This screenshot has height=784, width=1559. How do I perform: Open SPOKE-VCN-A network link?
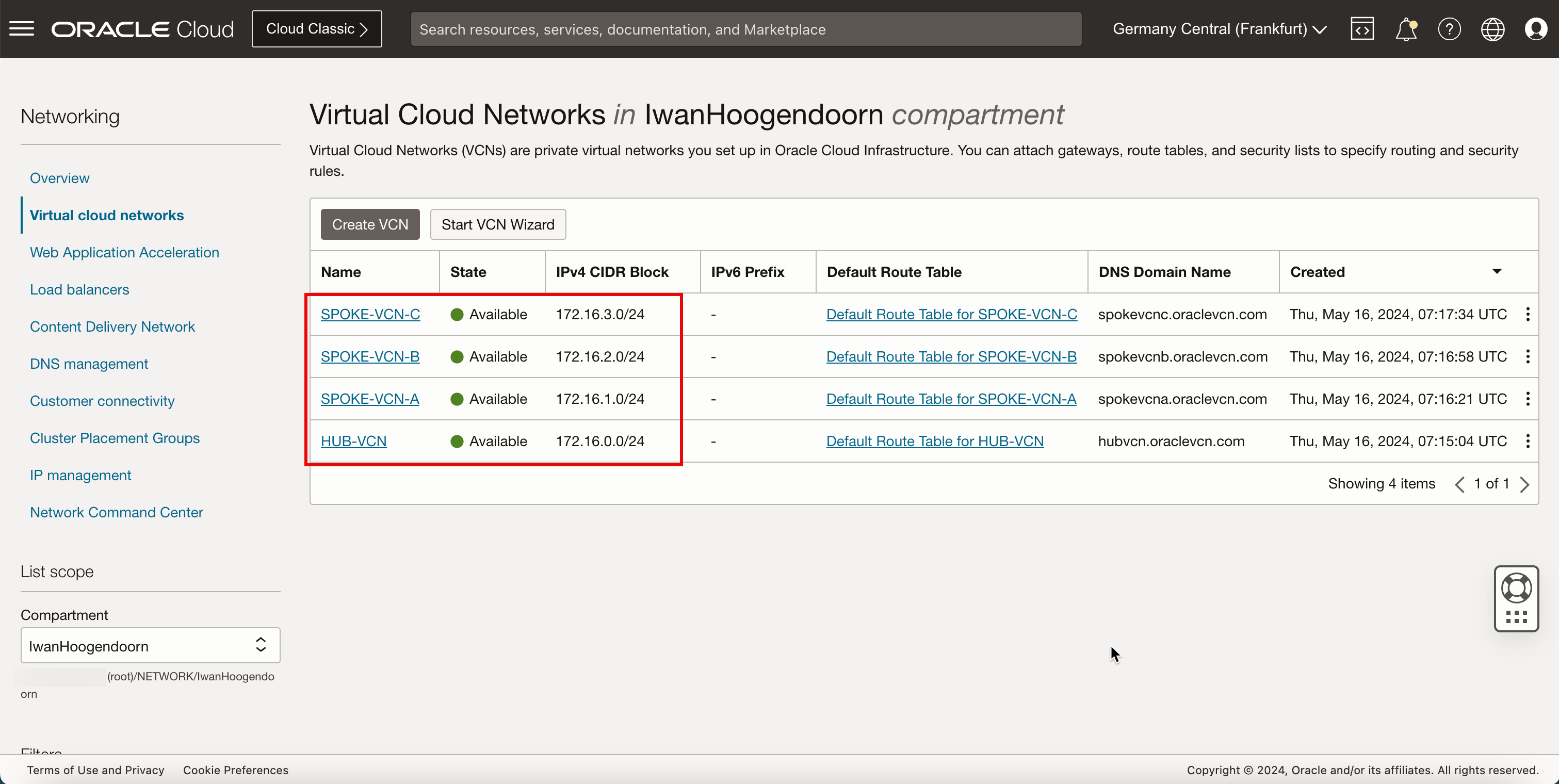point(370,398)
